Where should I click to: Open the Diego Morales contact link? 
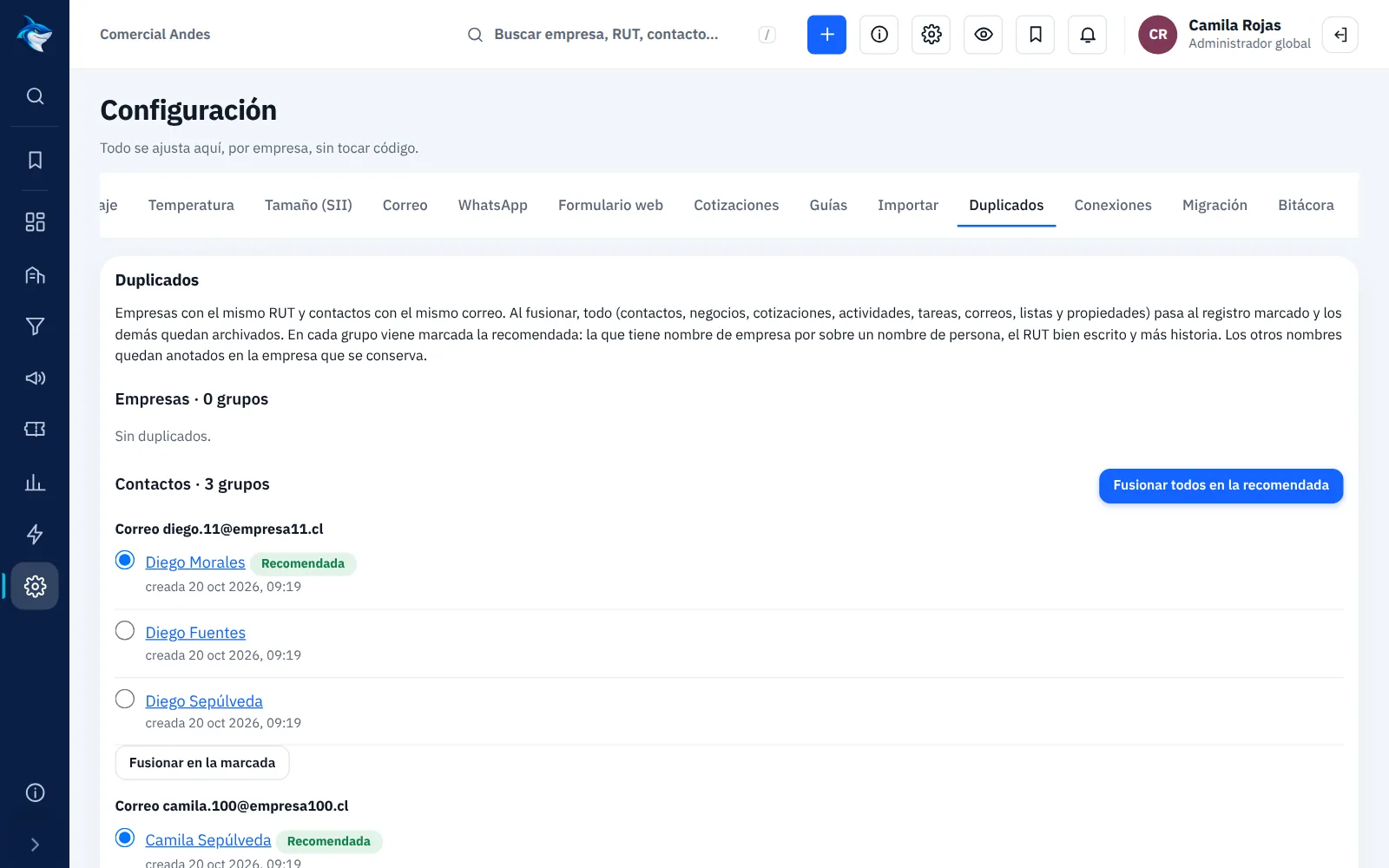coord(195,562)
